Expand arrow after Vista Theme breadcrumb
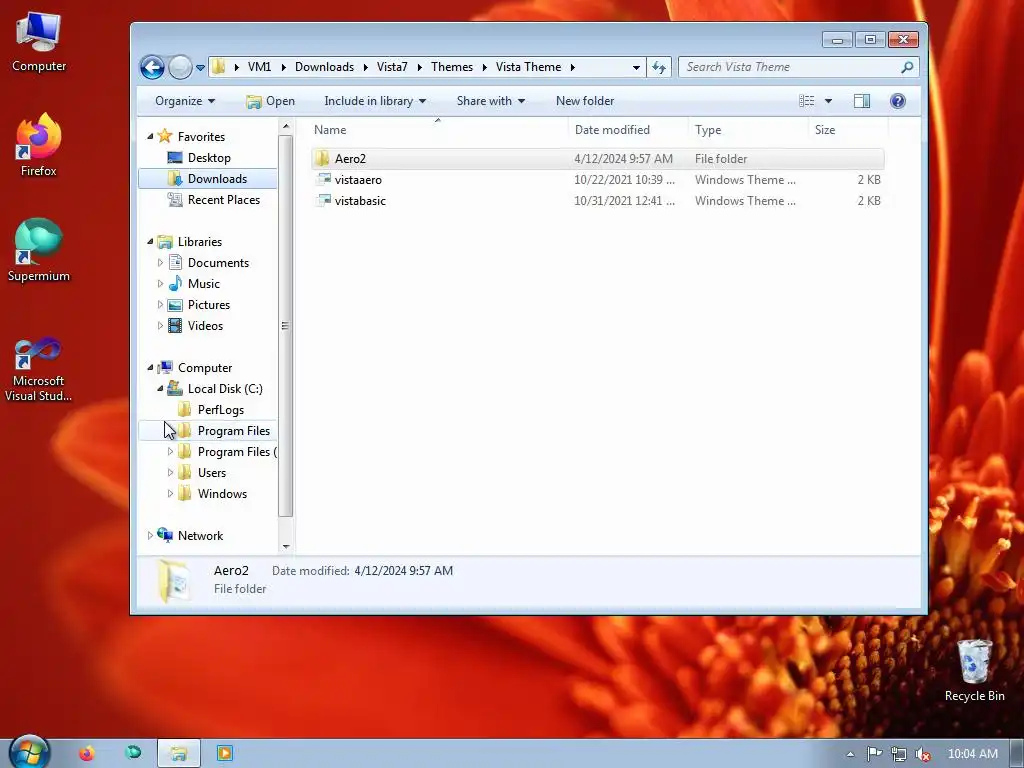 [x=573, y=67]
